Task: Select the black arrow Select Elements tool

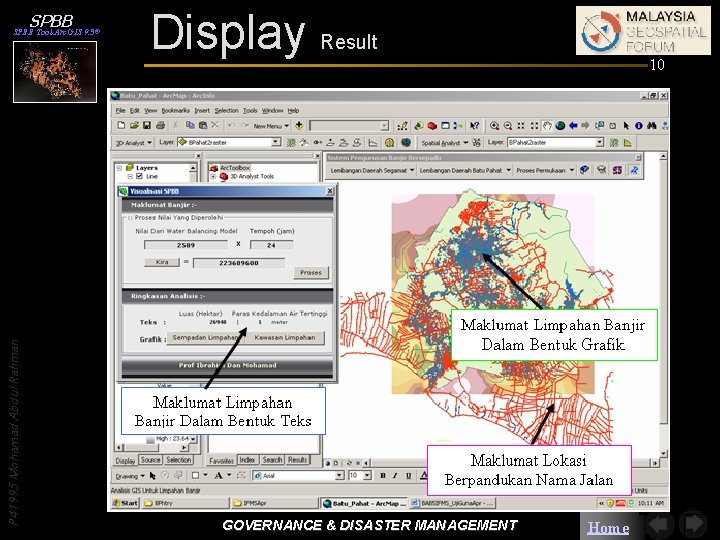Action: (x=626, y=125)
